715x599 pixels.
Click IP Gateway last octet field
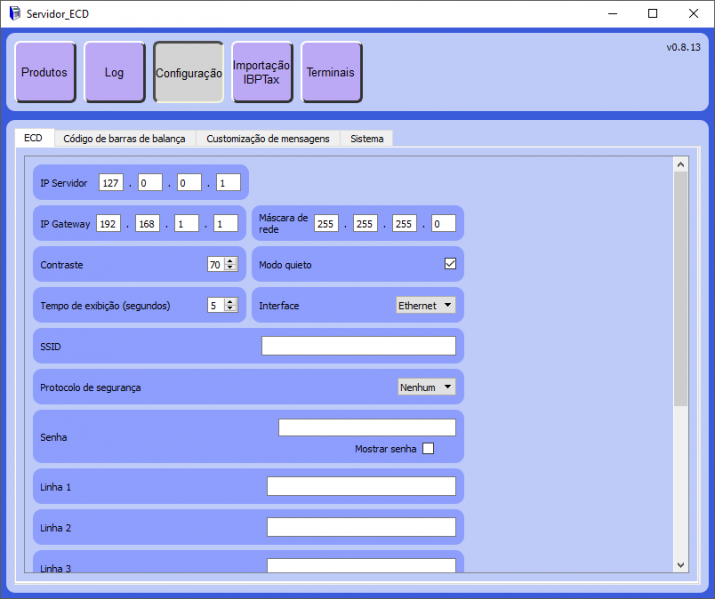click(x=226, y=223)
